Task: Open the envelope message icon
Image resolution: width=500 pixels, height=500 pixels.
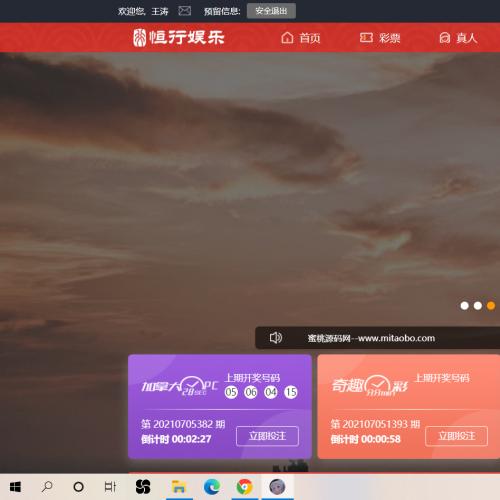Action: point(184,11)
